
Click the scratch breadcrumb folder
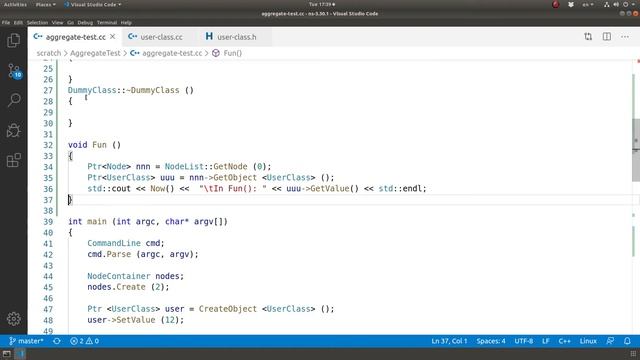coord(49,53)
